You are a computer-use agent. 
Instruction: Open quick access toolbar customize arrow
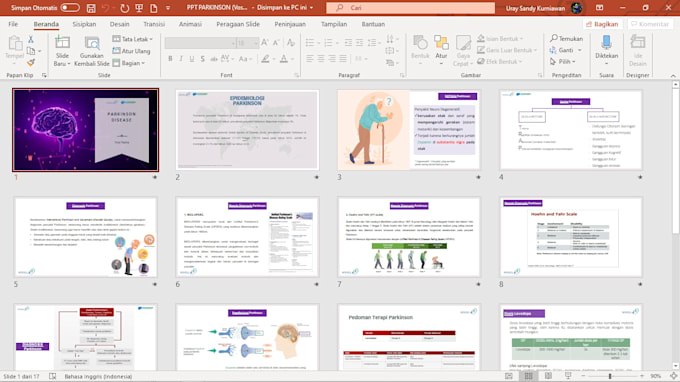coord(168,8)
